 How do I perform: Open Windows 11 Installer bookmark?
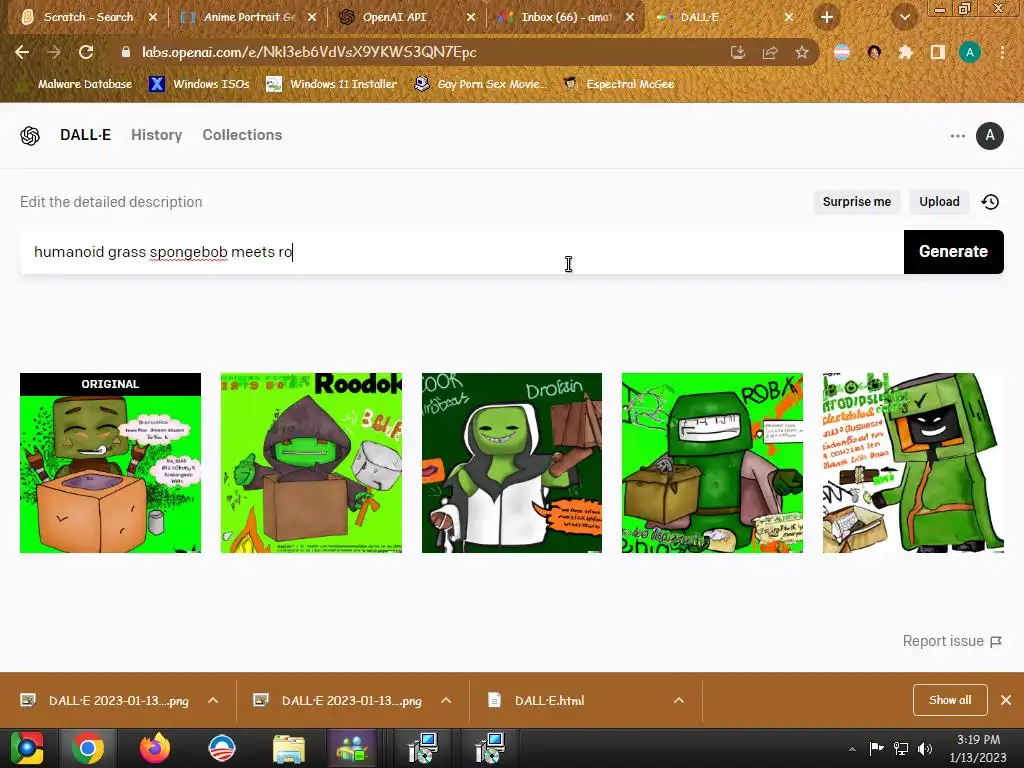click(x=332, y=84)
